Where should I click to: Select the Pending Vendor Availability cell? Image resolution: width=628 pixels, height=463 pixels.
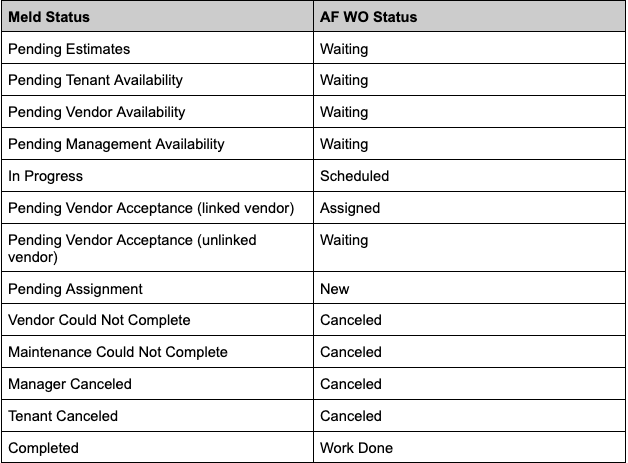coord(96,112)
